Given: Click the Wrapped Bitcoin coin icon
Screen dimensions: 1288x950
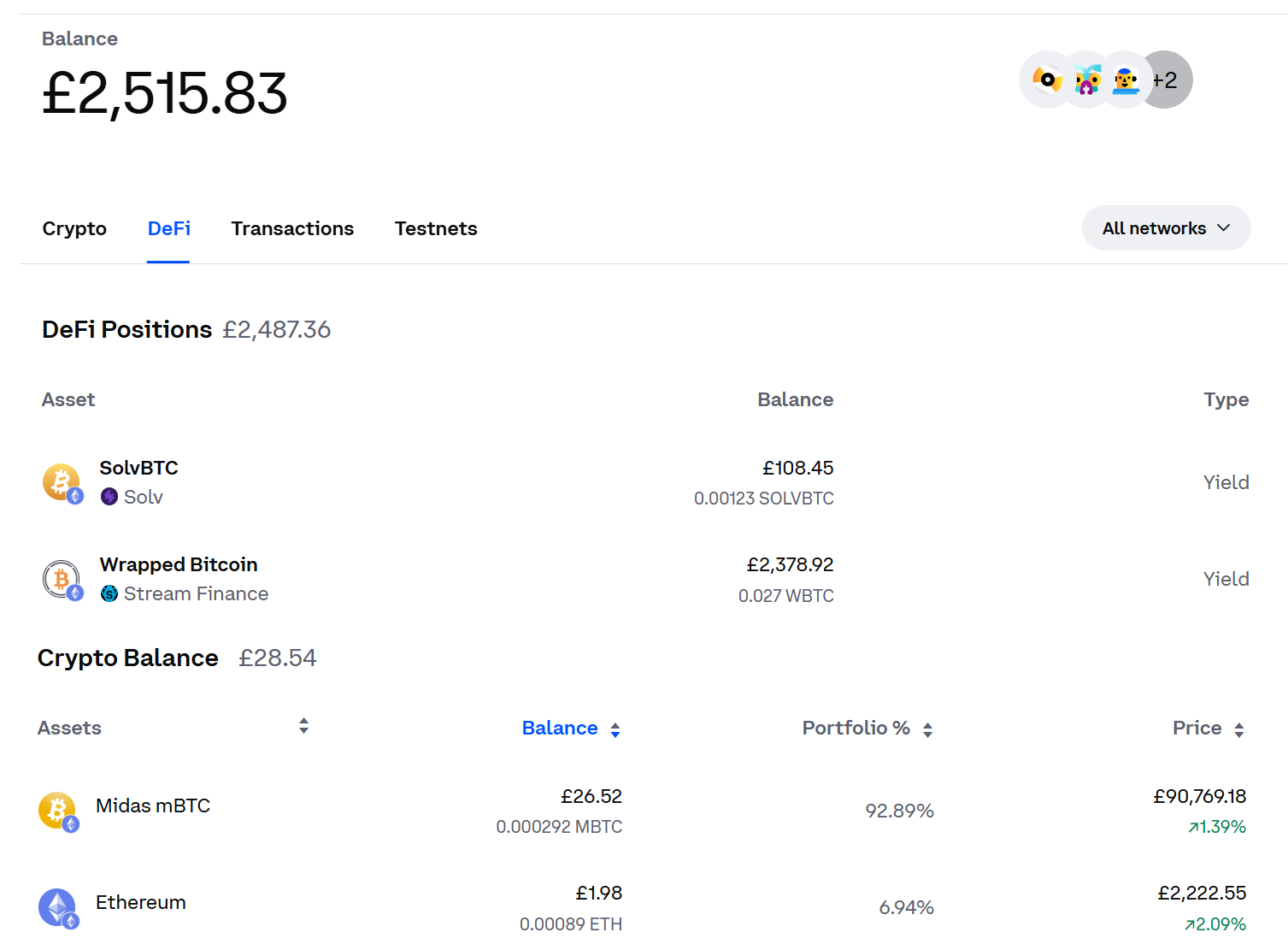Looking at the screenshot, I should [x=62, y=580].
